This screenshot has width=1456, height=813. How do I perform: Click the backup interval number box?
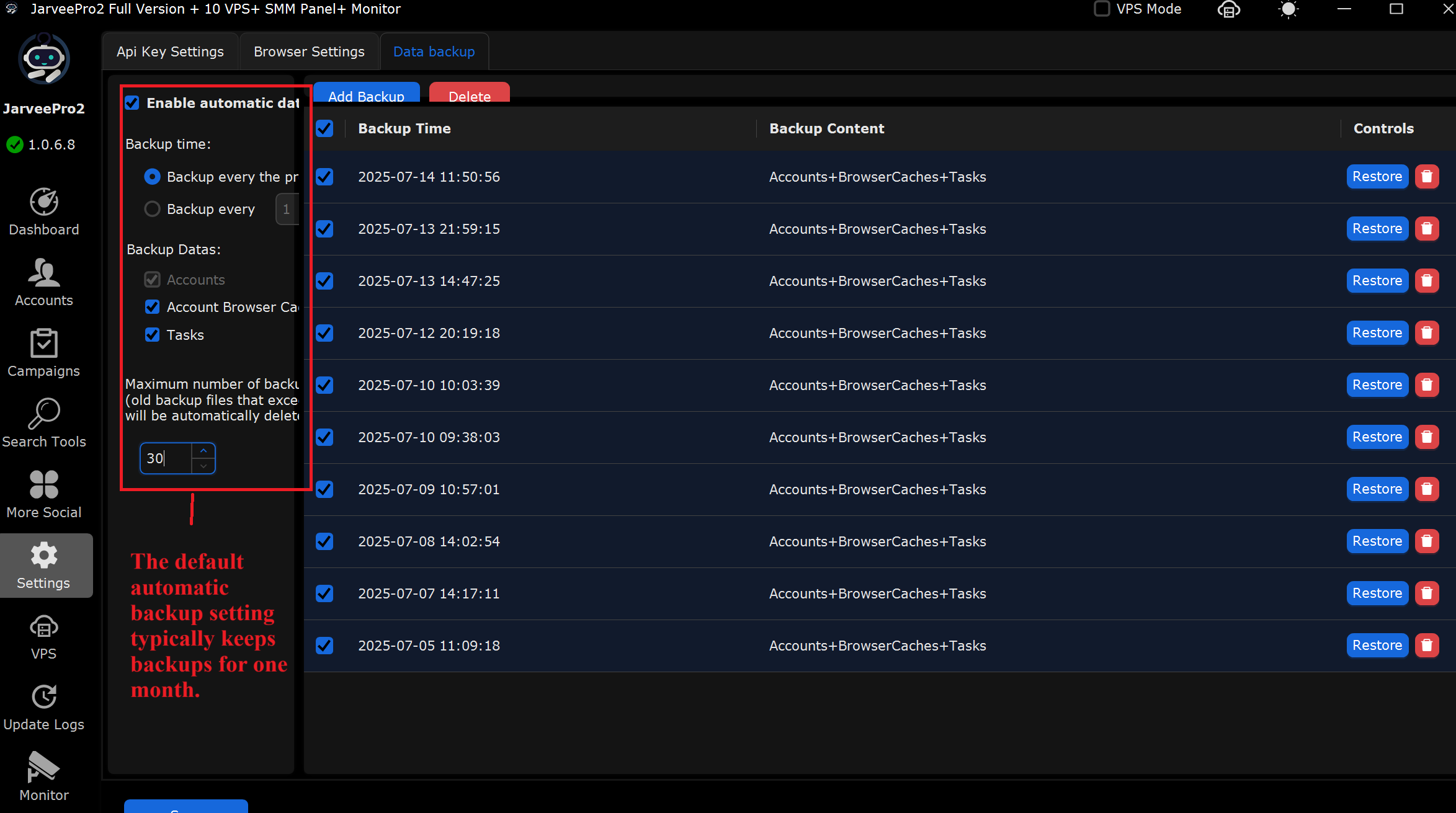(x=287, y=209)
